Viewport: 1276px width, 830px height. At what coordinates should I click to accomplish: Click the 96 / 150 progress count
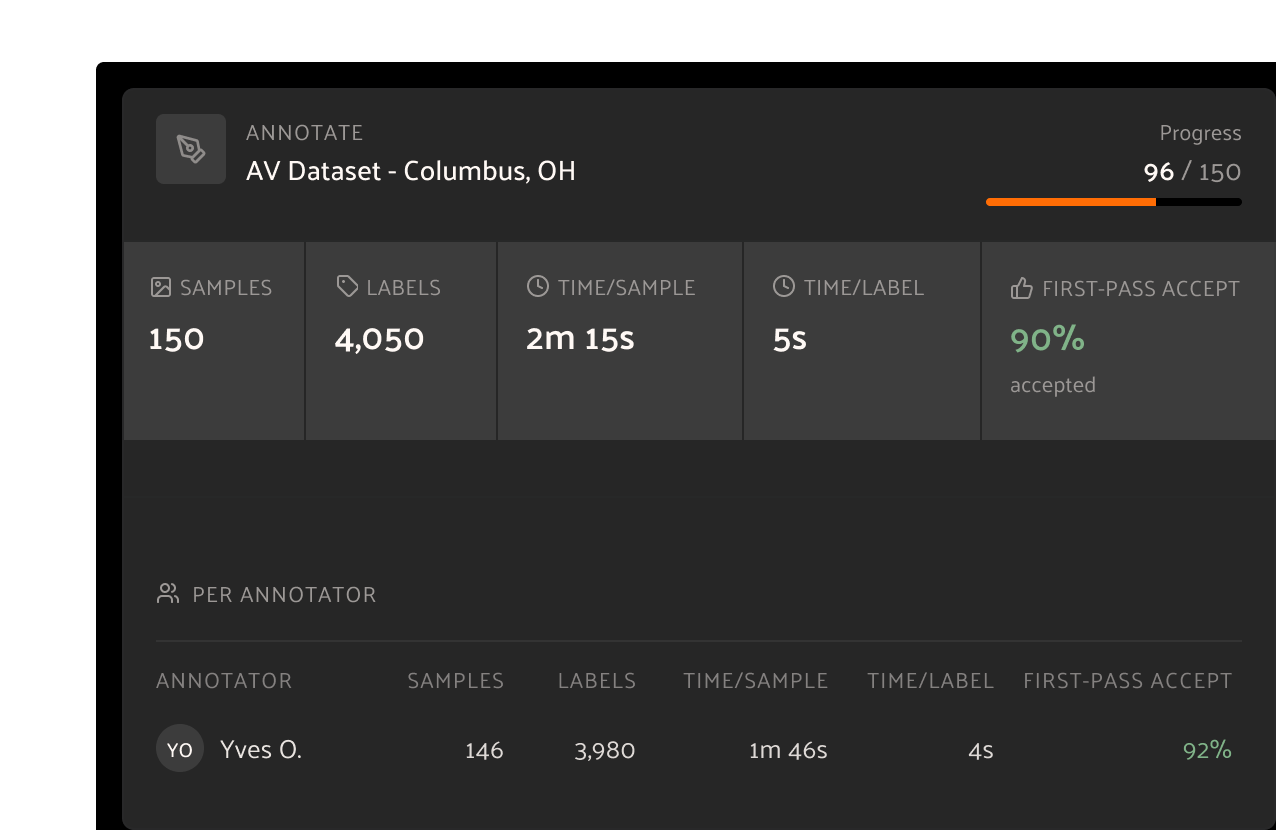(x=1192, y=172)
